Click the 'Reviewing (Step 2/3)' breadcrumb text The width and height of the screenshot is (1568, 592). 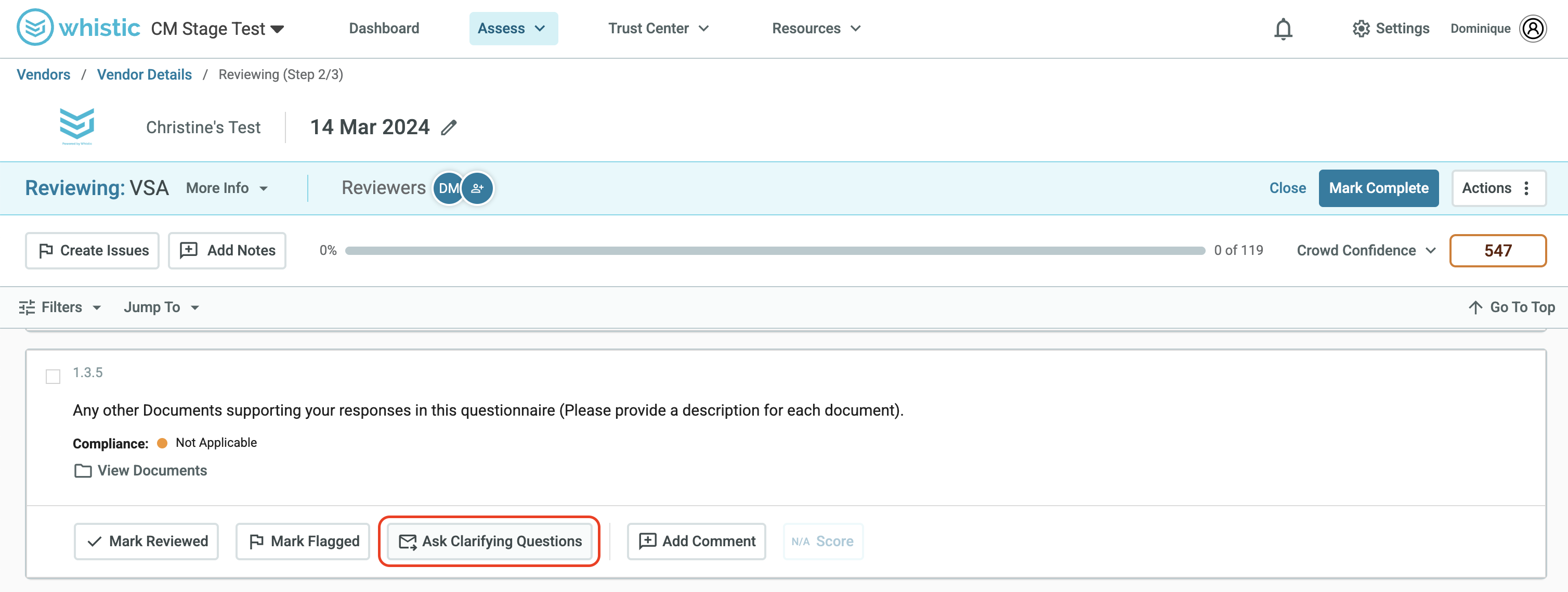281,74
